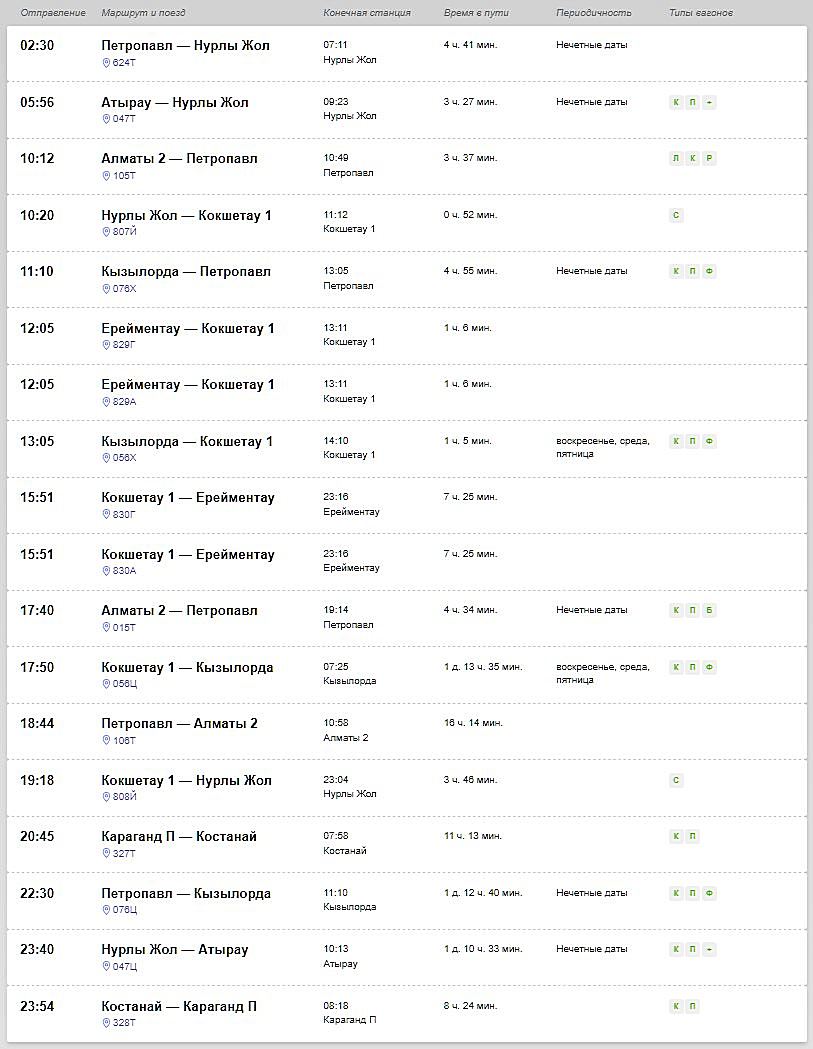Click the С wagon badge on the 10:20 train
813x1049 pixels.
point(676,215)
